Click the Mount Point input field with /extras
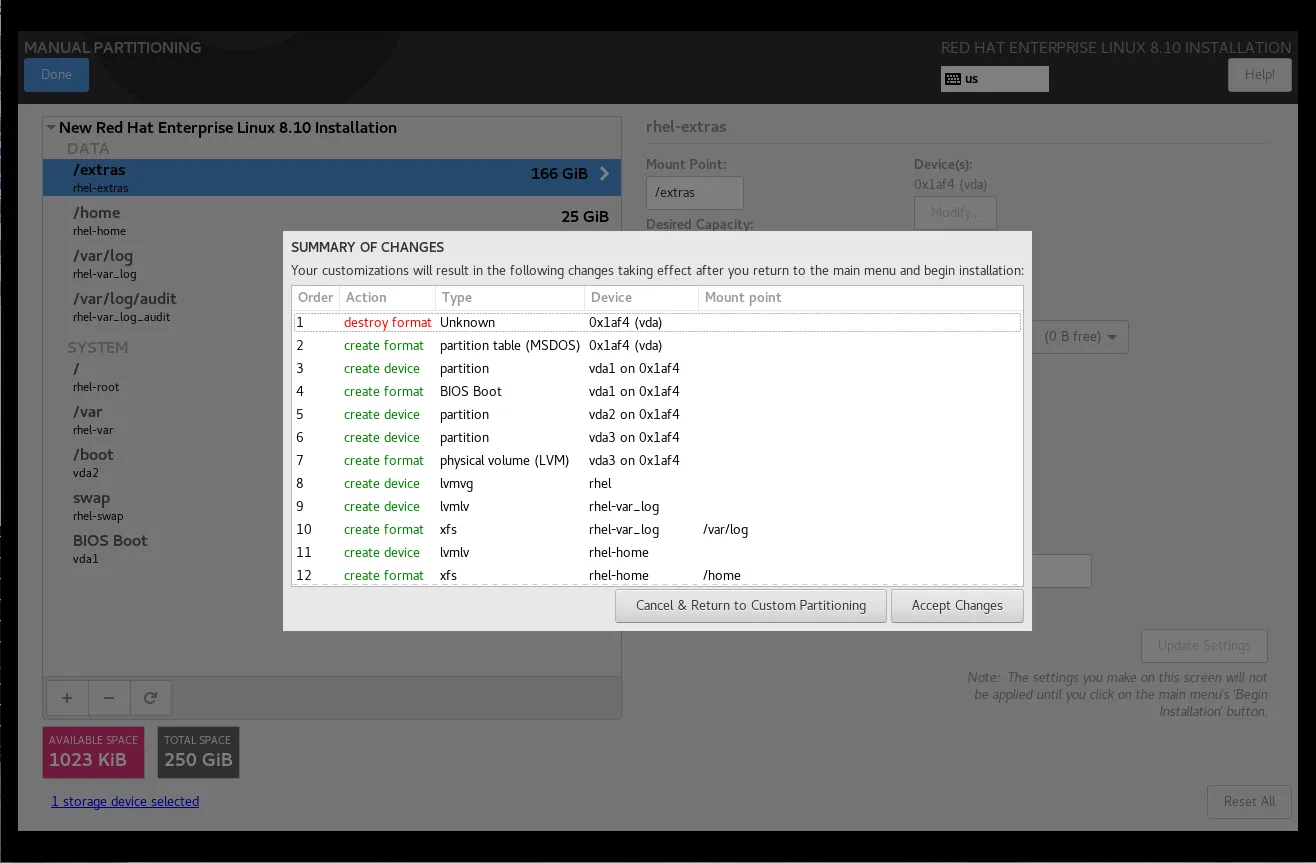Image resolution: width=1316 pixels, height=863 pixels. coord(694,193)
